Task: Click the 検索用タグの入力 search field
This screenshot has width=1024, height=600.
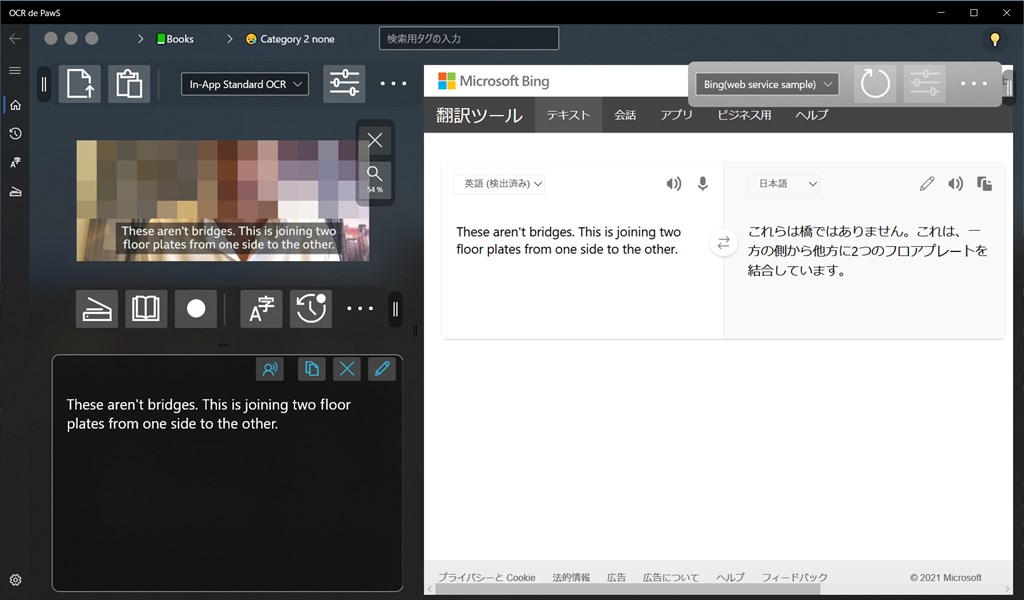Action: pos(468,39)
